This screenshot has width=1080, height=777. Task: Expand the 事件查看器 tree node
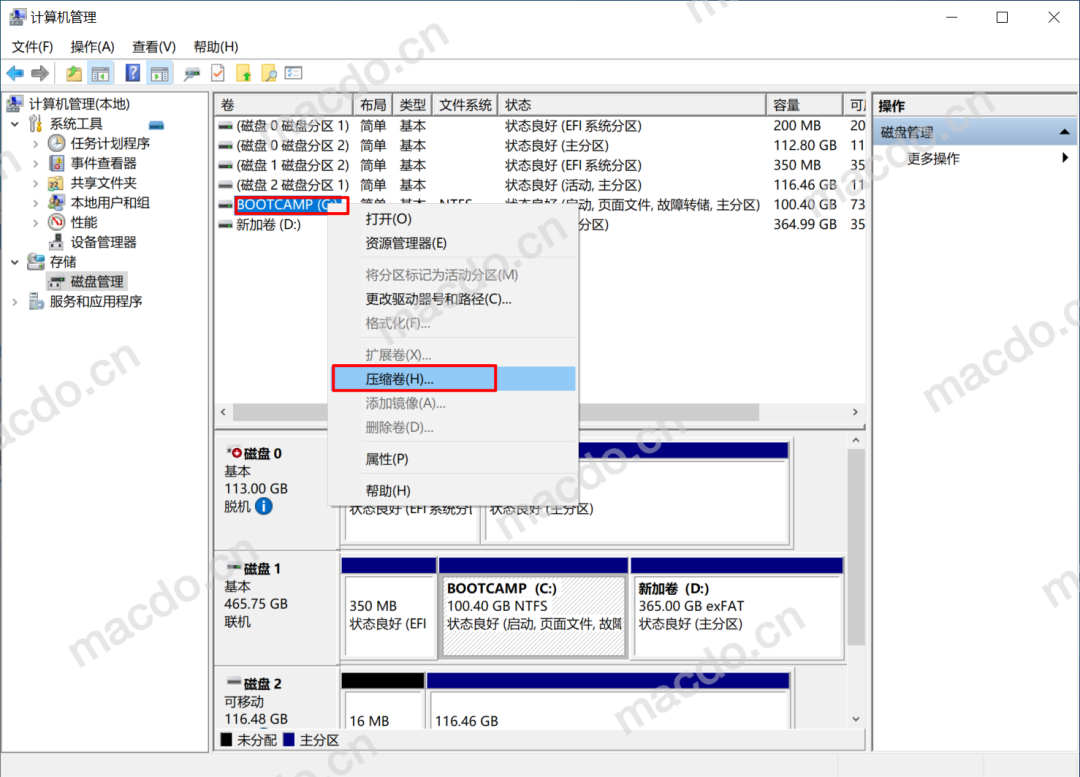click(x=36, y=163)
